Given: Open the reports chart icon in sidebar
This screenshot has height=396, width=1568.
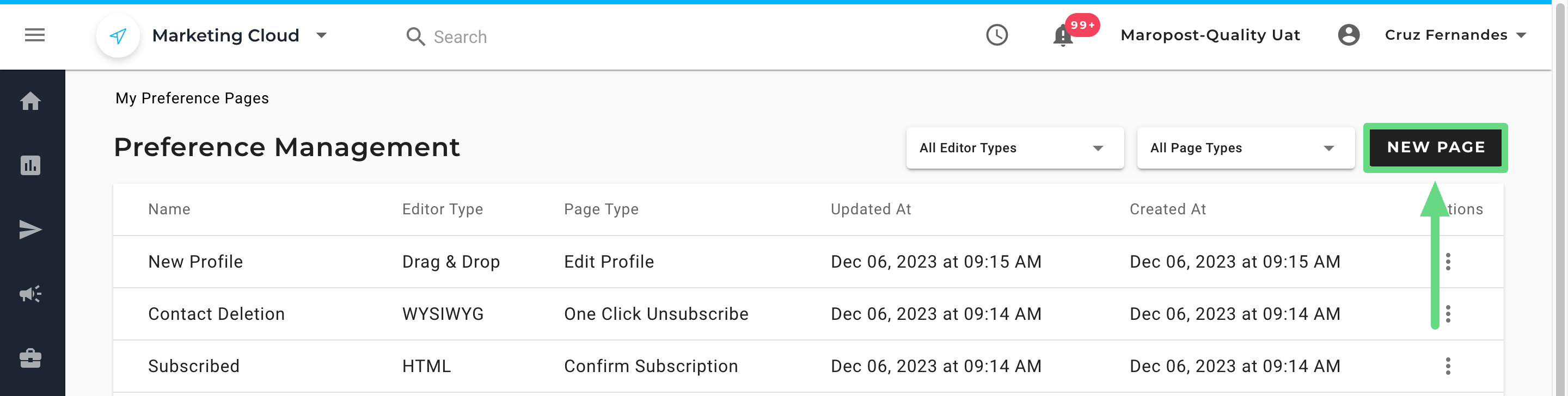Looking at the screenshot, I should (x=30, y=165).
